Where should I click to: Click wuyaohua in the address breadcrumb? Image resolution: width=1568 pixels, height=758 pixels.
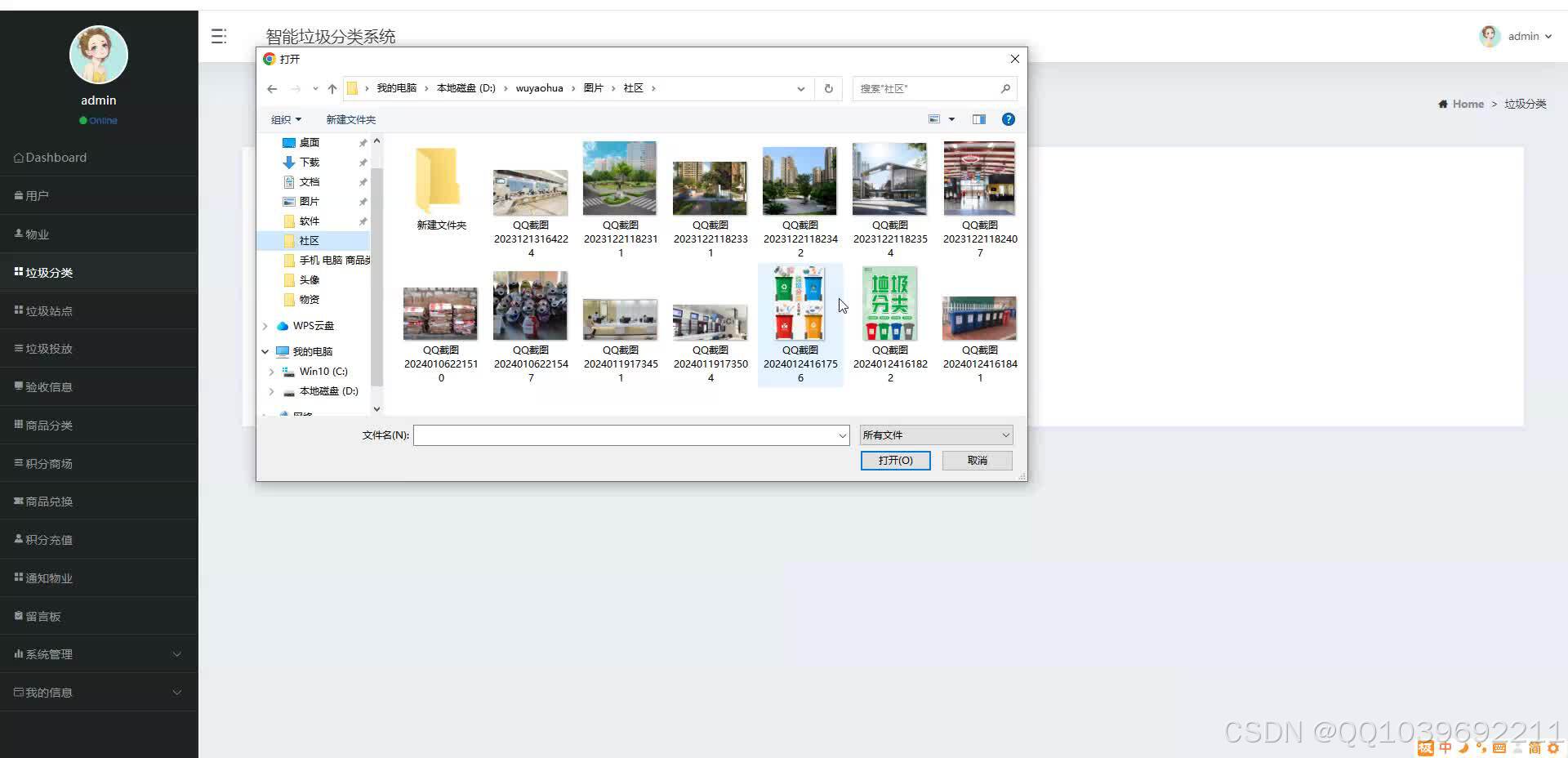click(x=539, y=88)
